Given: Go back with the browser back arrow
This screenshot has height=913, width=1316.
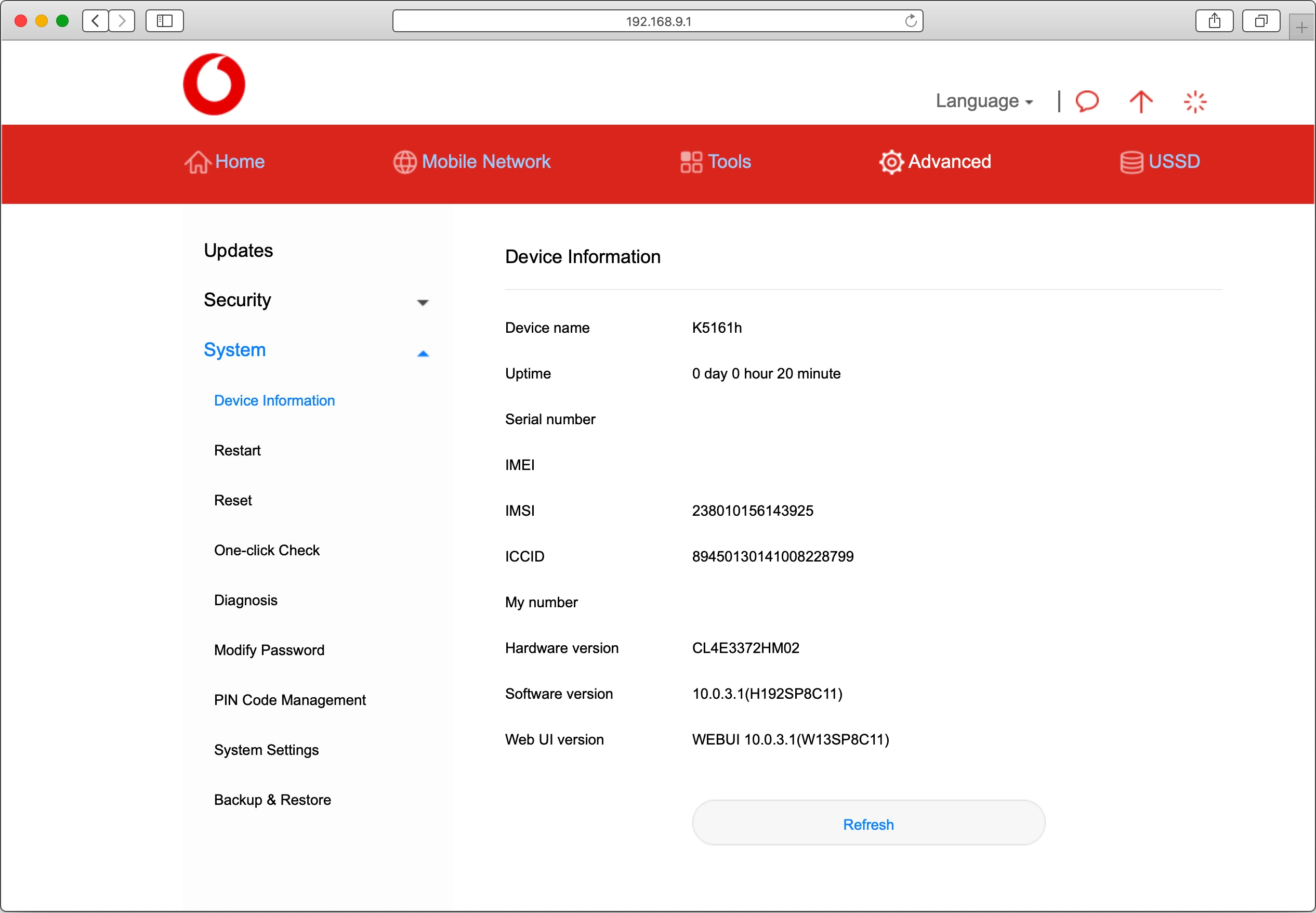Looking at the screenshot, I should 96,21.
